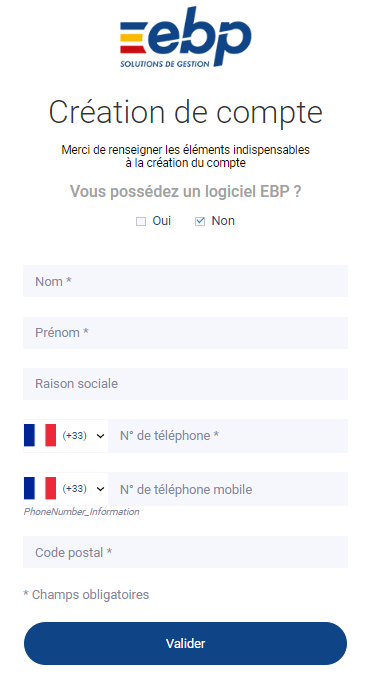Click into the N° de téléphone field
This screenshot has width=366, height=683.
pyautogui.click(x=228, y=436)
